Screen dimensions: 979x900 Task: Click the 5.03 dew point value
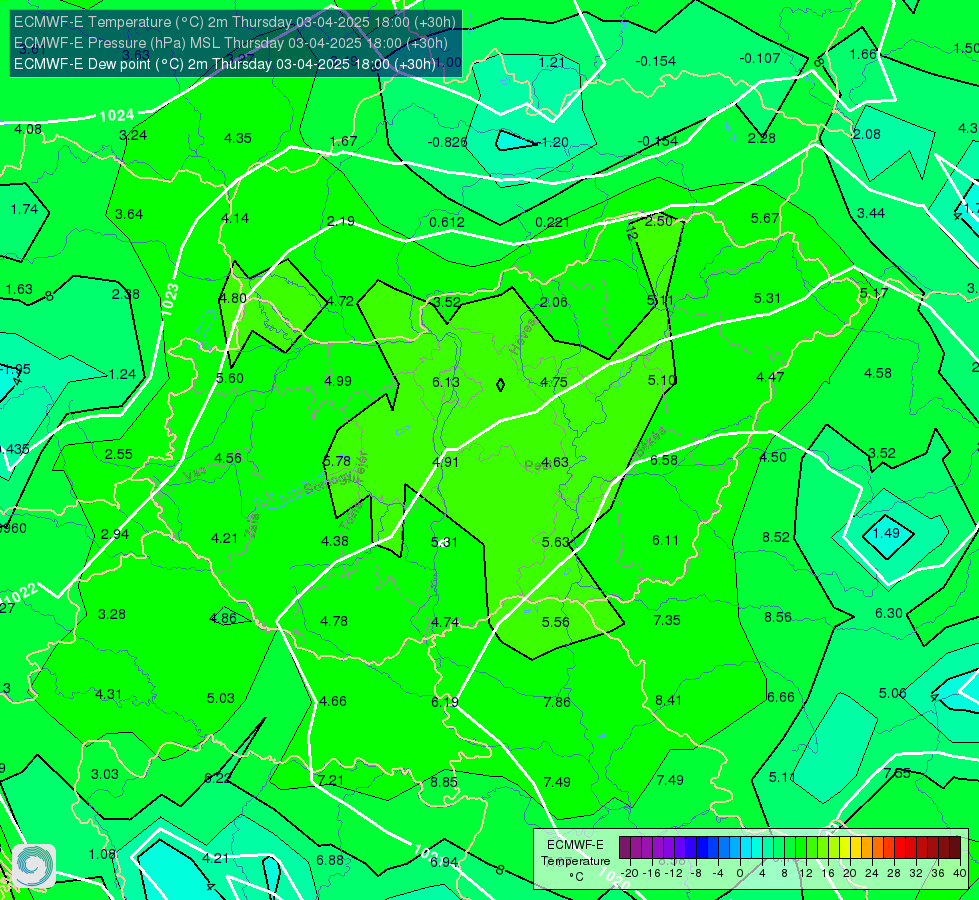point(221,698)
